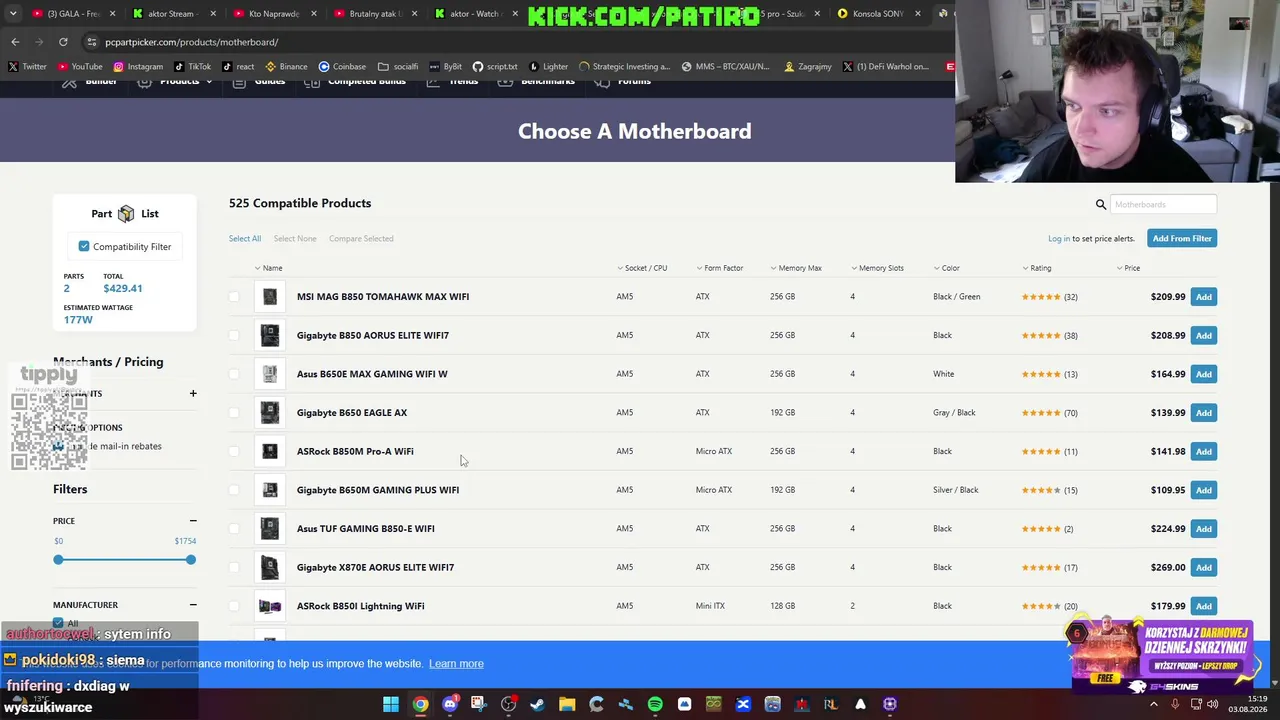Show hidden system tray icons
This screenshot has width=1280, height=720.
[x=1153, y=704]
